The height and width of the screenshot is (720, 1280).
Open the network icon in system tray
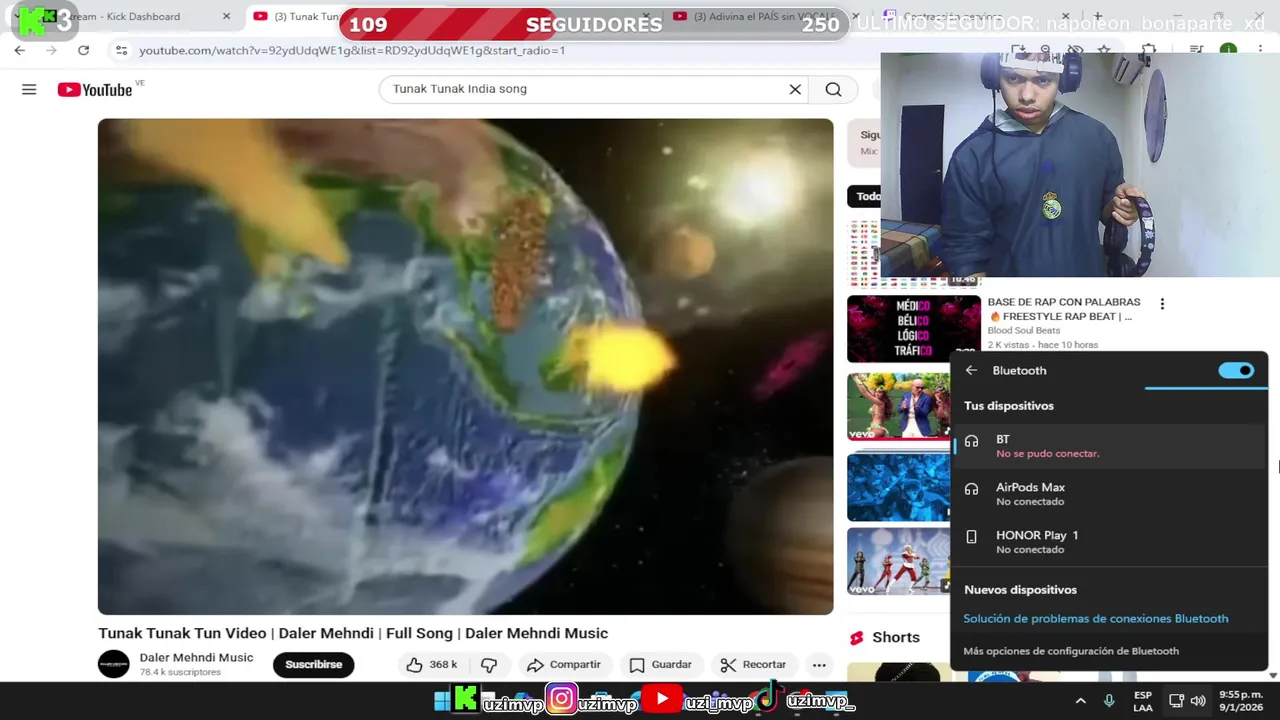[x=1176, y=701]
